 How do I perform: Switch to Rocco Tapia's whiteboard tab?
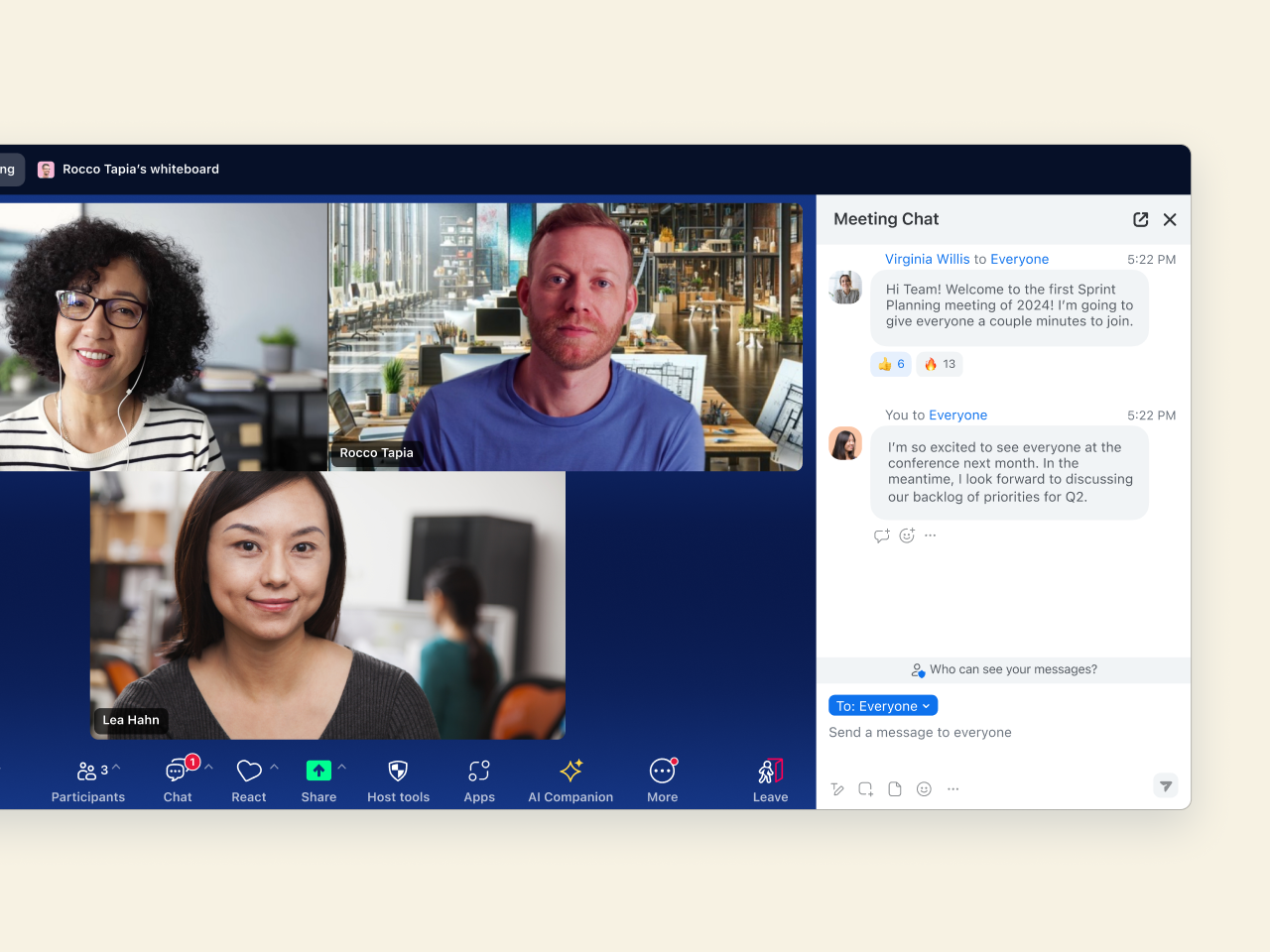pyautogui.click(x=129, y=170)
